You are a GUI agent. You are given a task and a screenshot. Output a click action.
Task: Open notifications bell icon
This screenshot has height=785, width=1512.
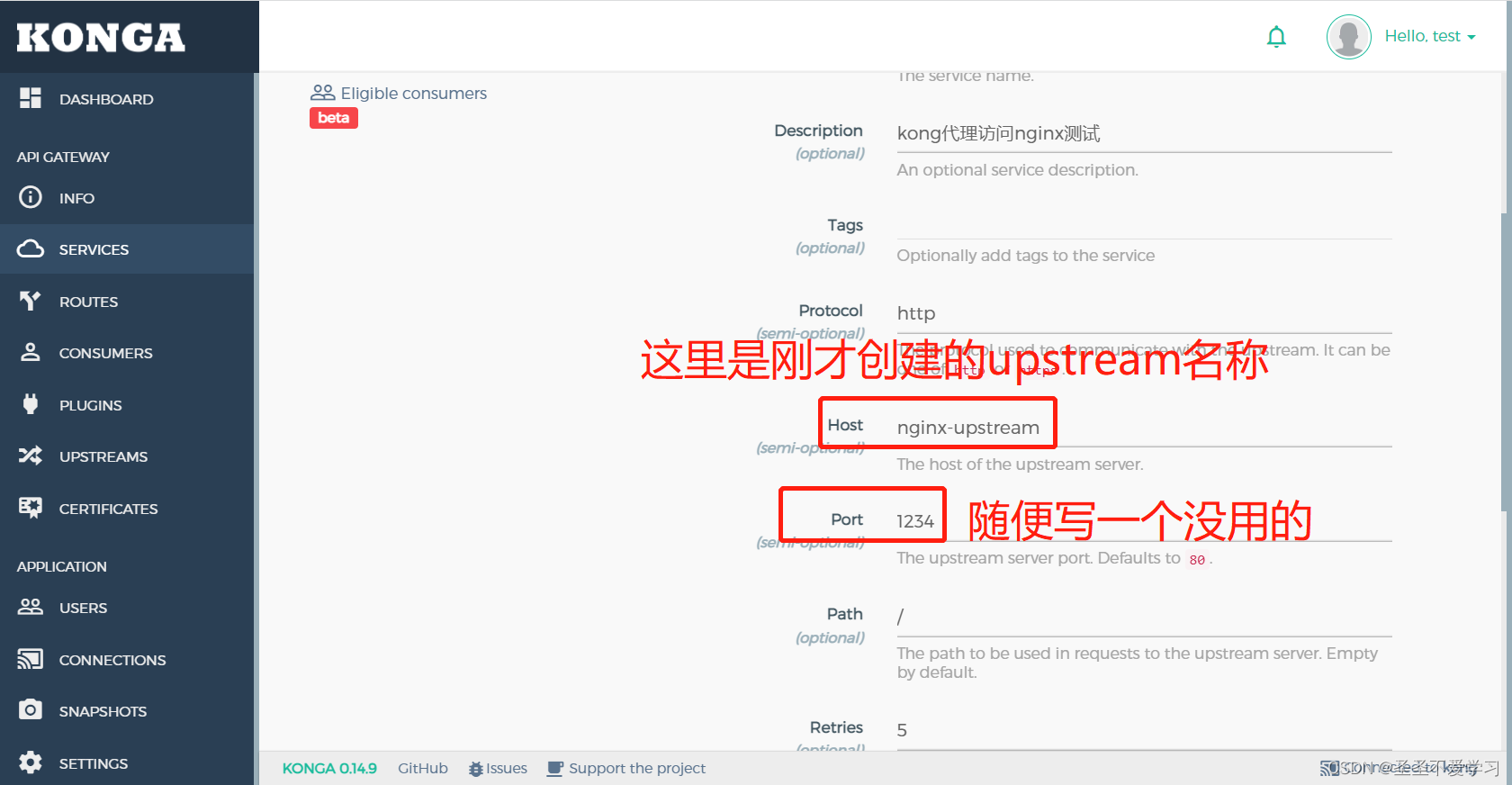tap(1276, 37)
